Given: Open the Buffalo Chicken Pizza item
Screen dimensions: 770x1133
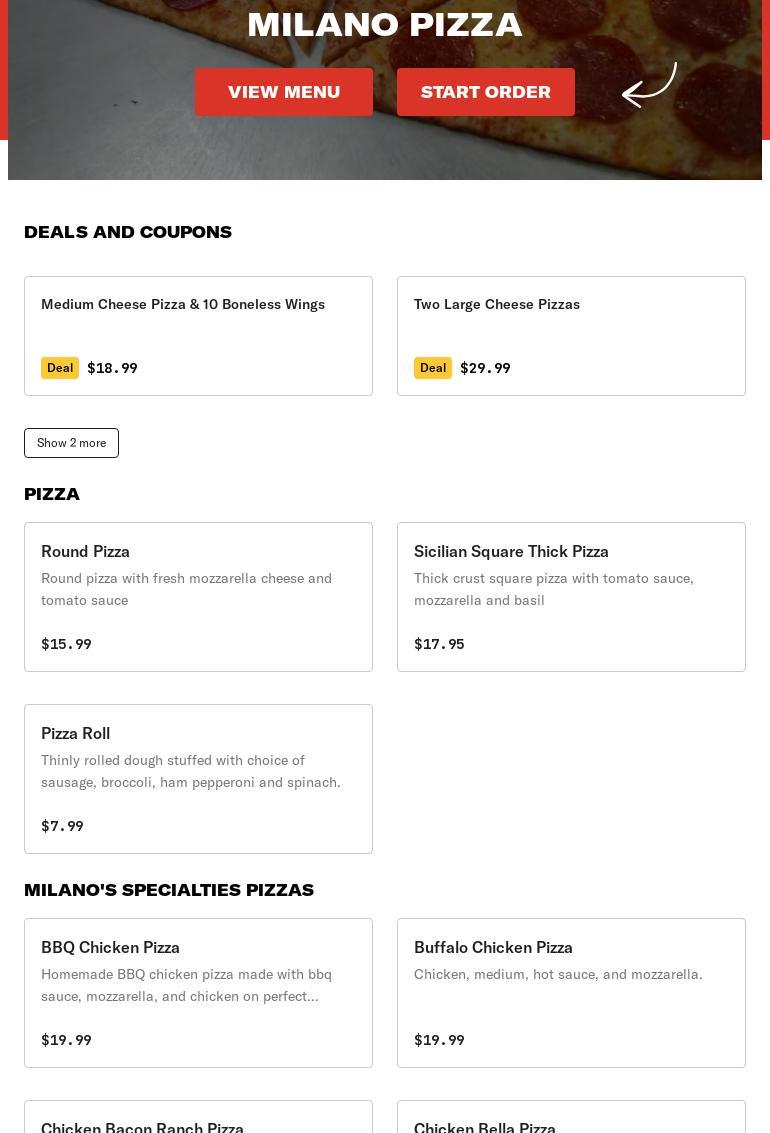Looking at the screenshot, I should (x=571, y=992).
